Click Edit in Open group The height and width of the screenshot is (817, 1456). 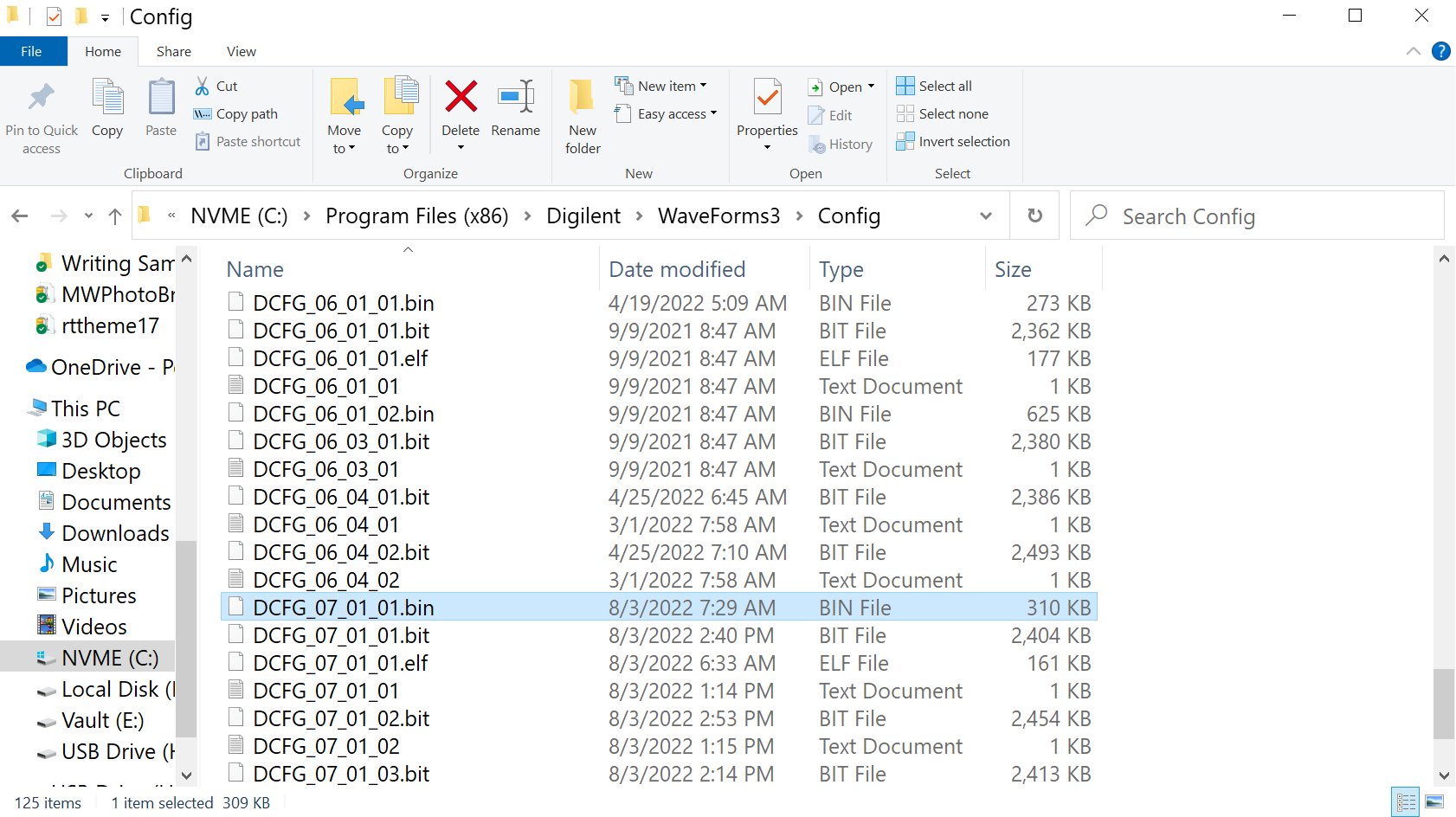(830, 115)
